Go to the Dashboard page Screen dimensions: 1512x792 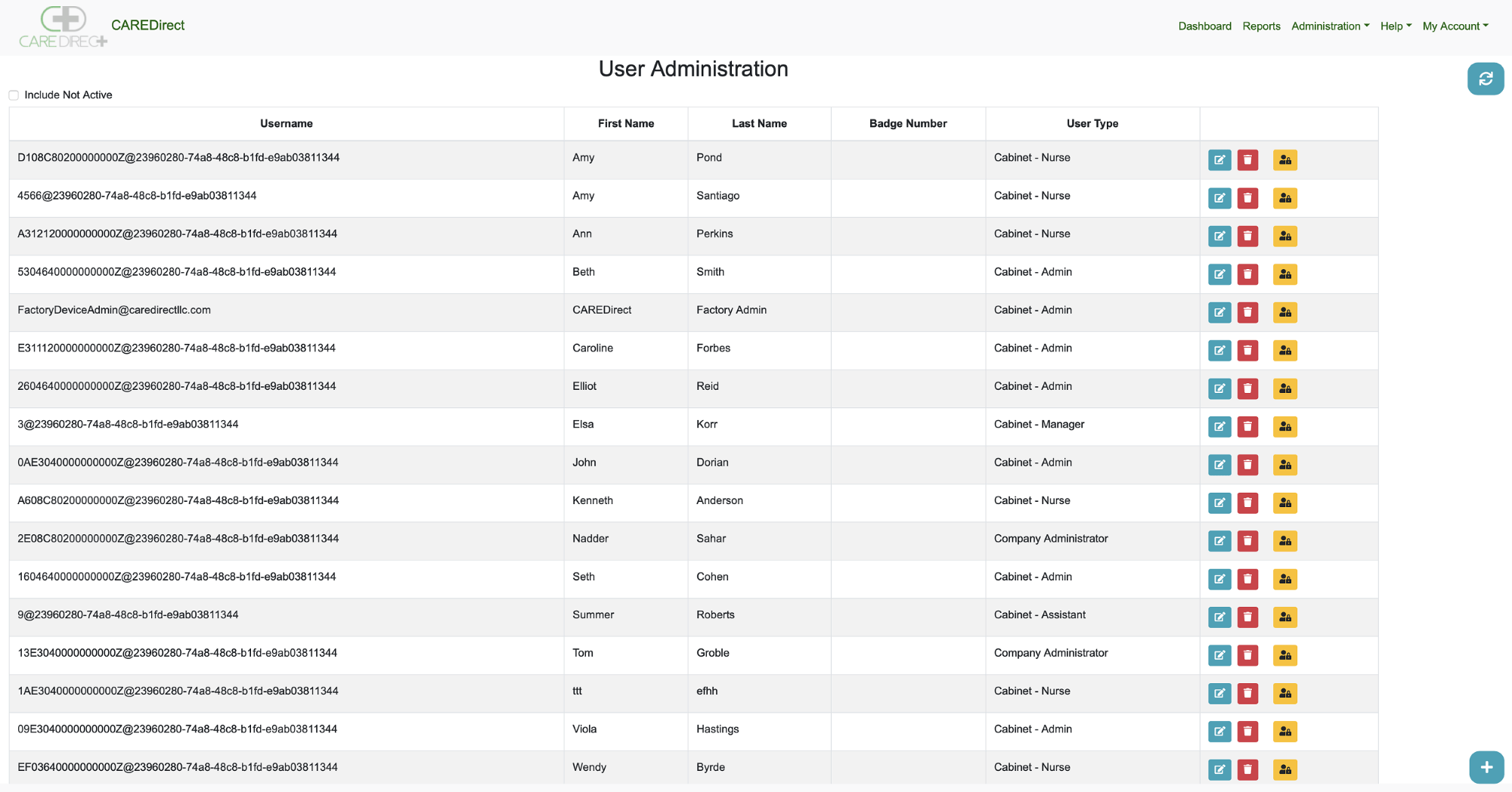click(x=1205, y=26)
